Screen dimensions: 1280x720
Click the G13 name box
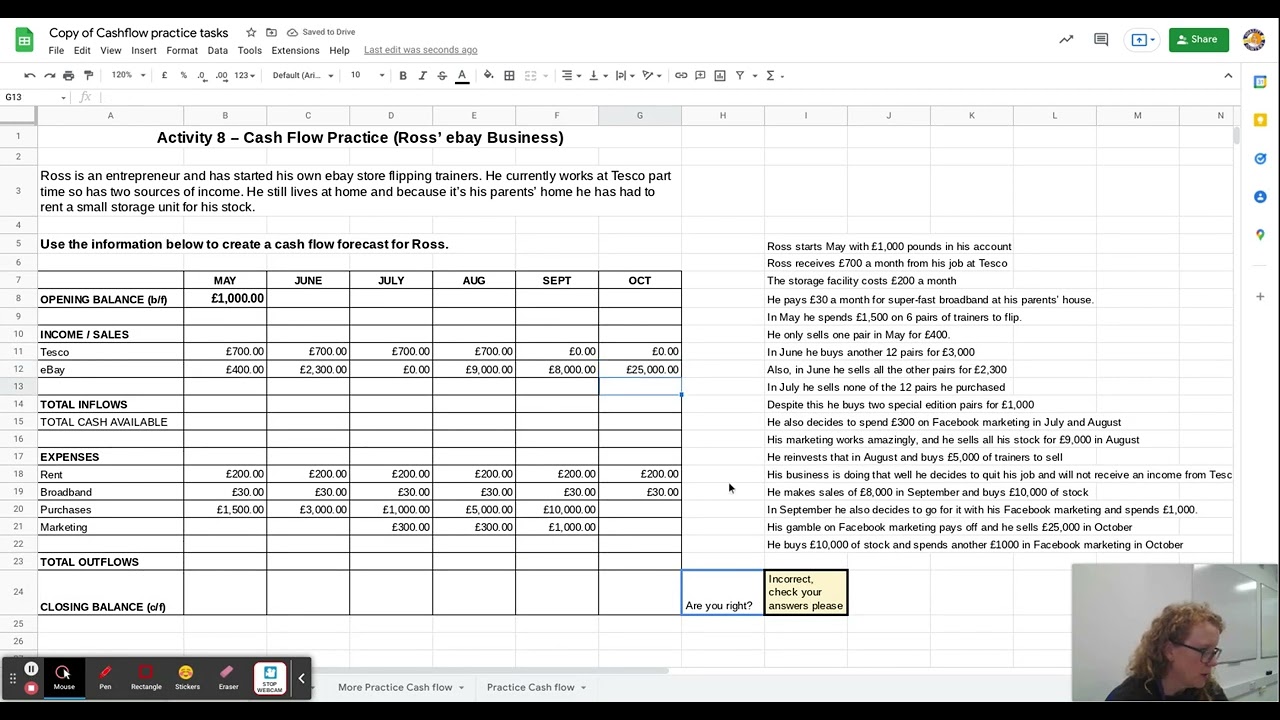[35, 97]
